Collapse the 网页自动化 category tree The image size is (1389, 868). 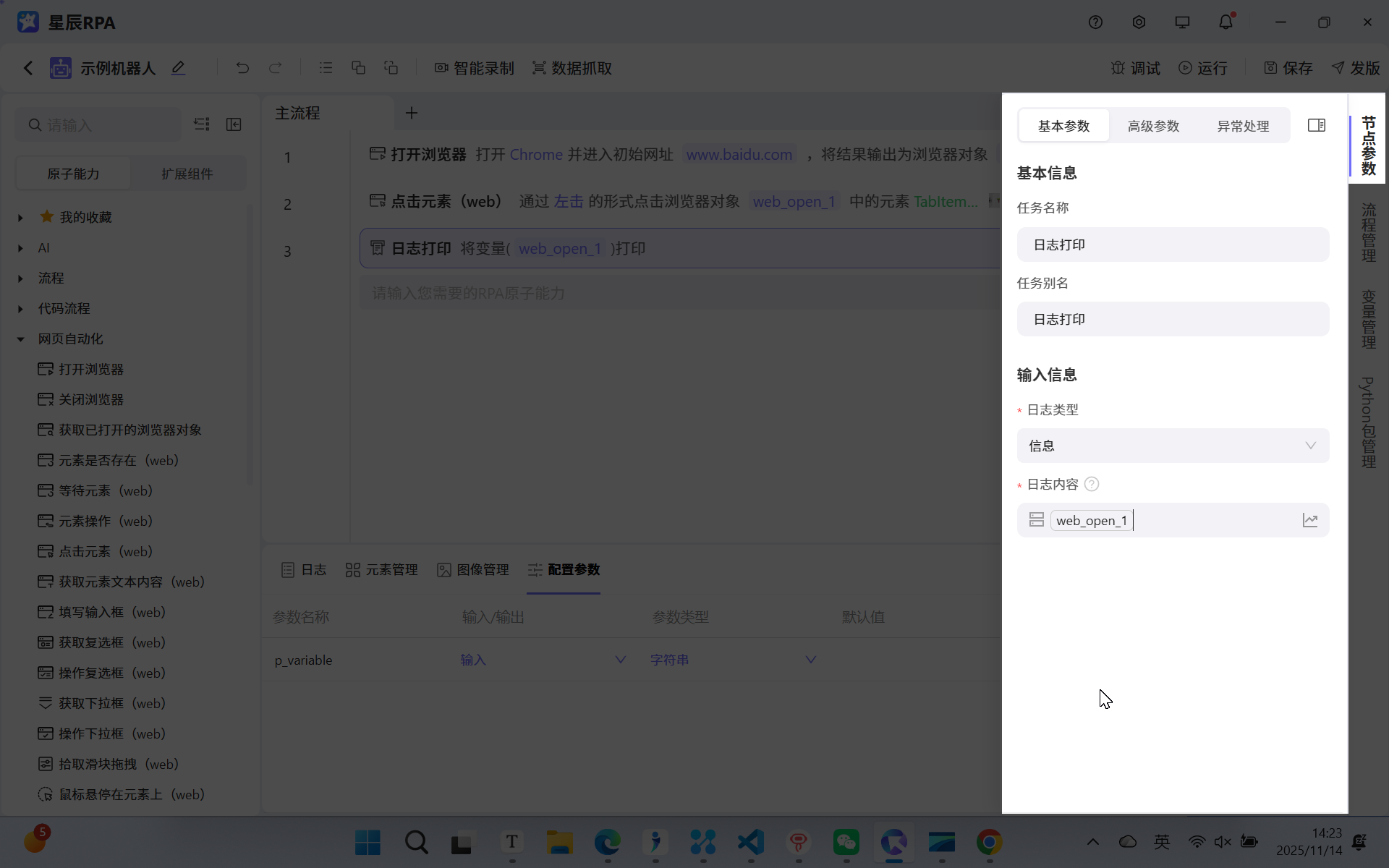20,339
